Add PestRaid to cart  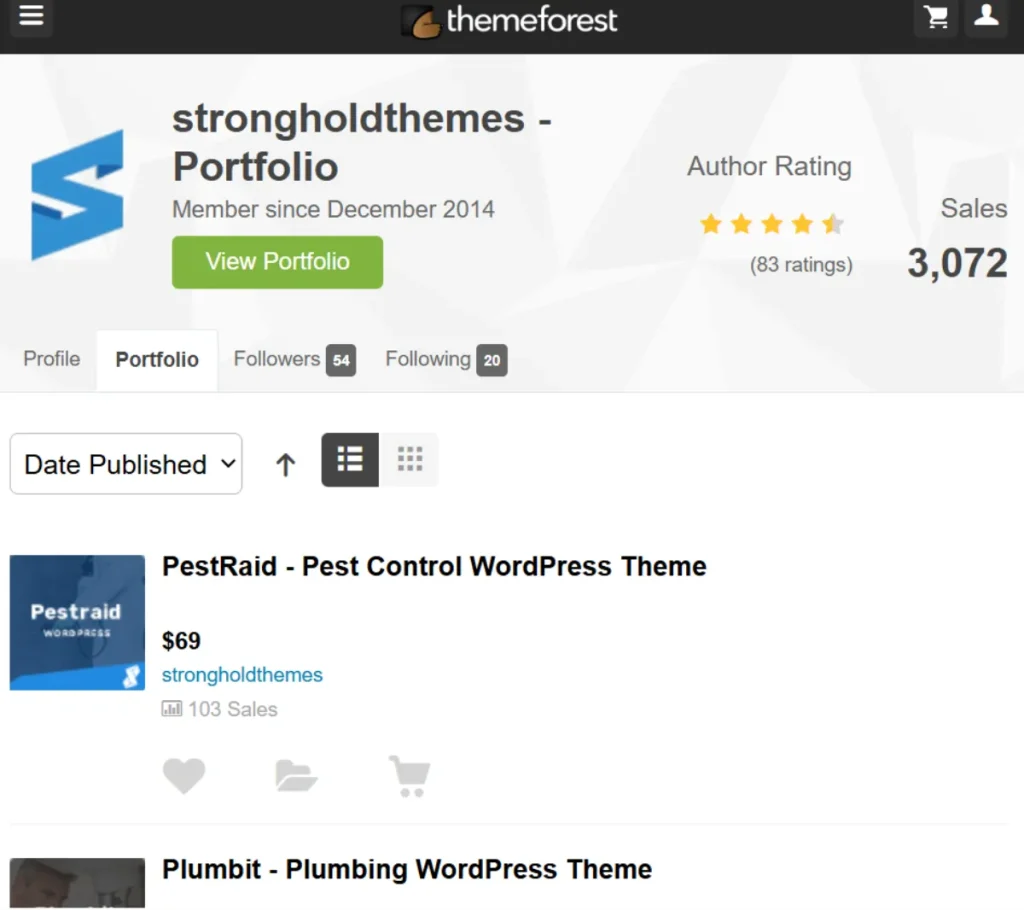[x=410, y=776]
